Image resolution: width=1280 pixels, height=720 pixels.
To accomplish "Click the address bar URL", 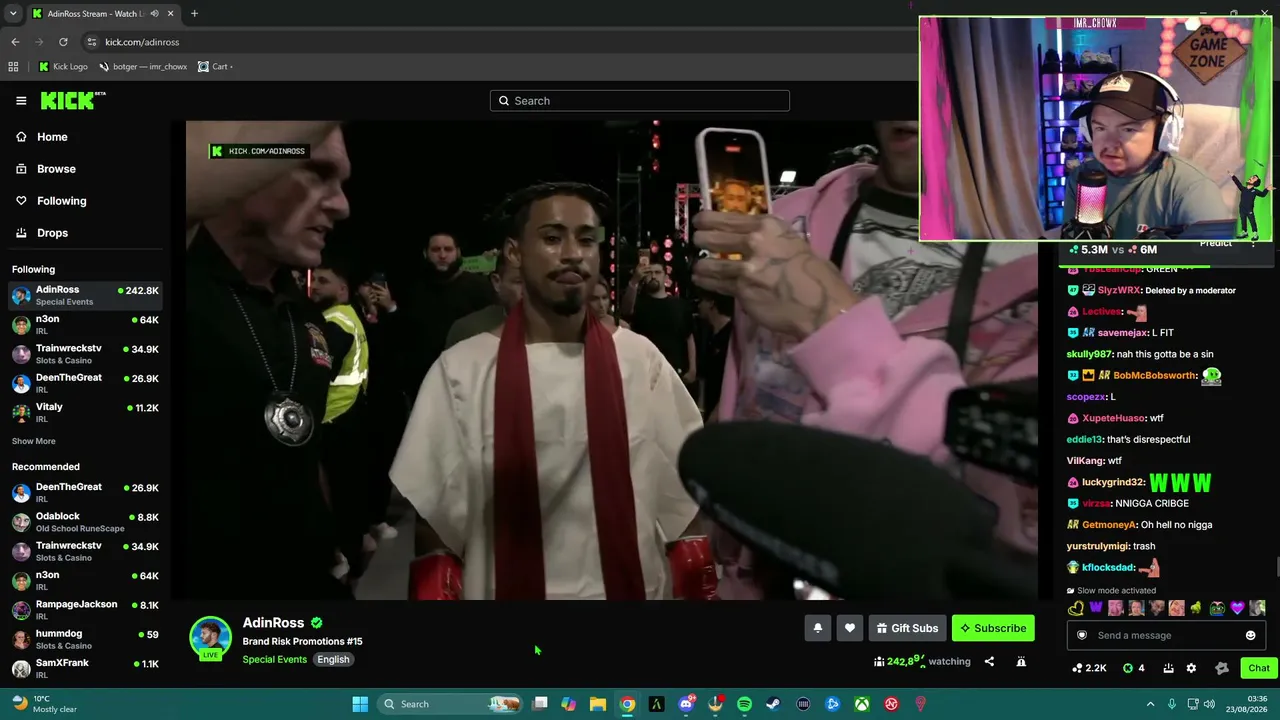I will click(142, 42).
